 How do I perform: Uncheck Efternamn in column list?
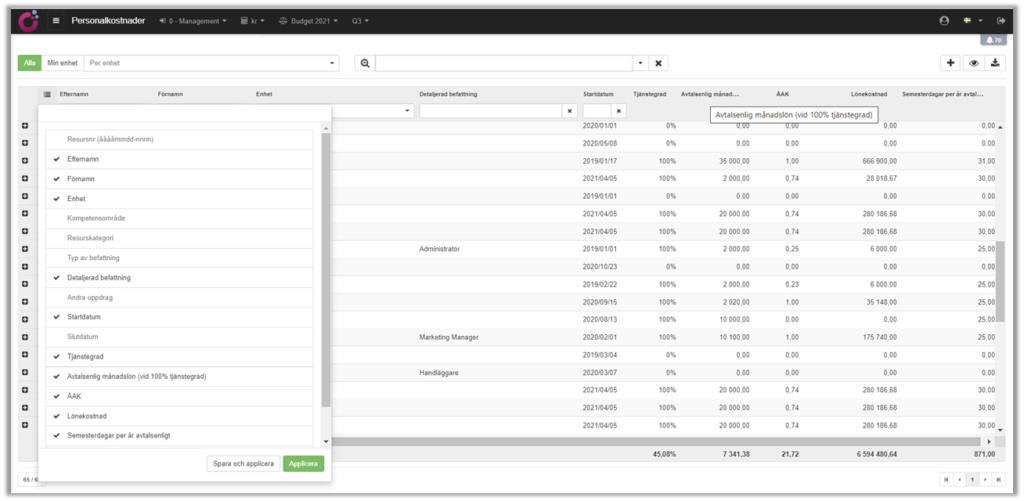point(179,159)
